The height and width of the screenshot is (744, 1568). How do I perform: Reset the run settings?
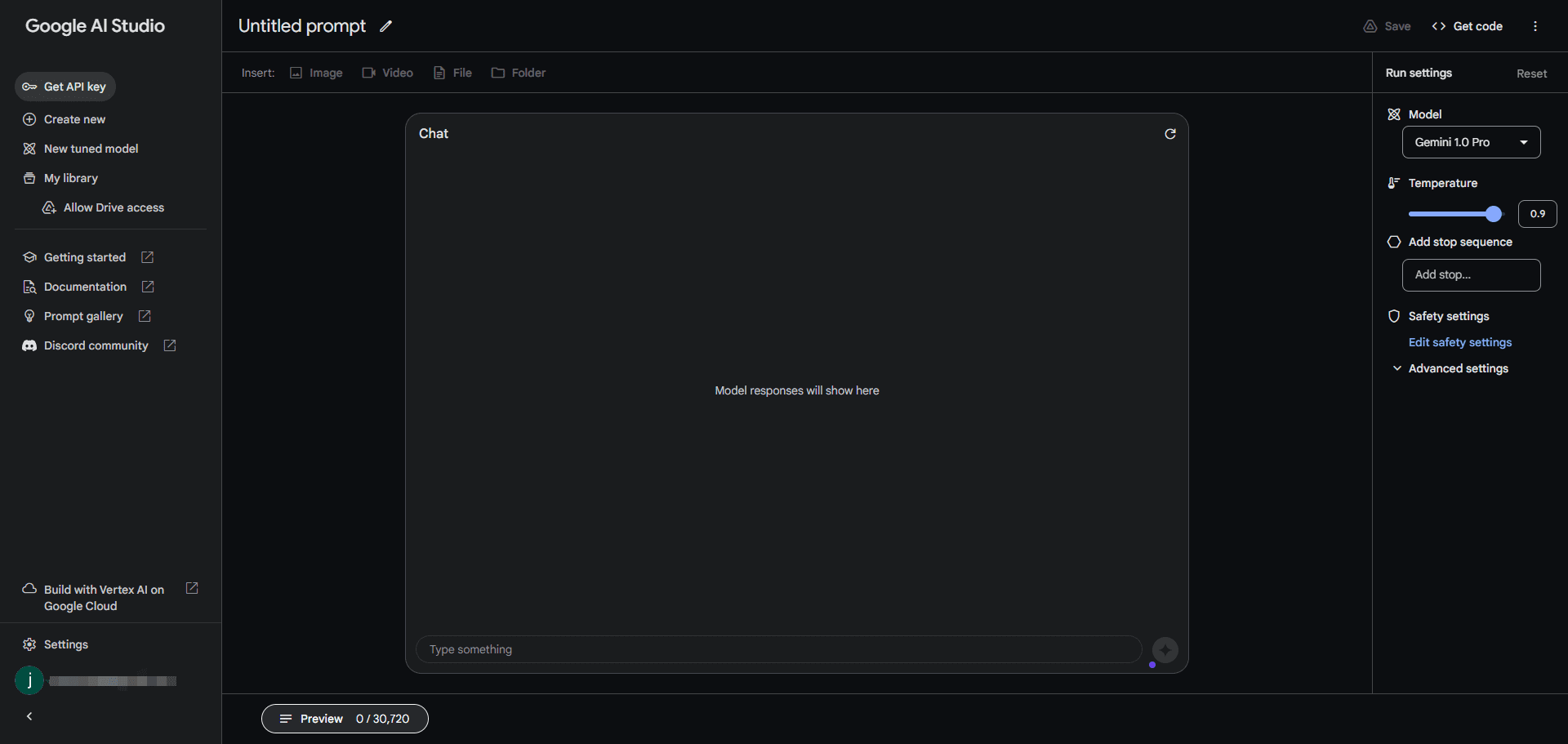click(1531, 74)
